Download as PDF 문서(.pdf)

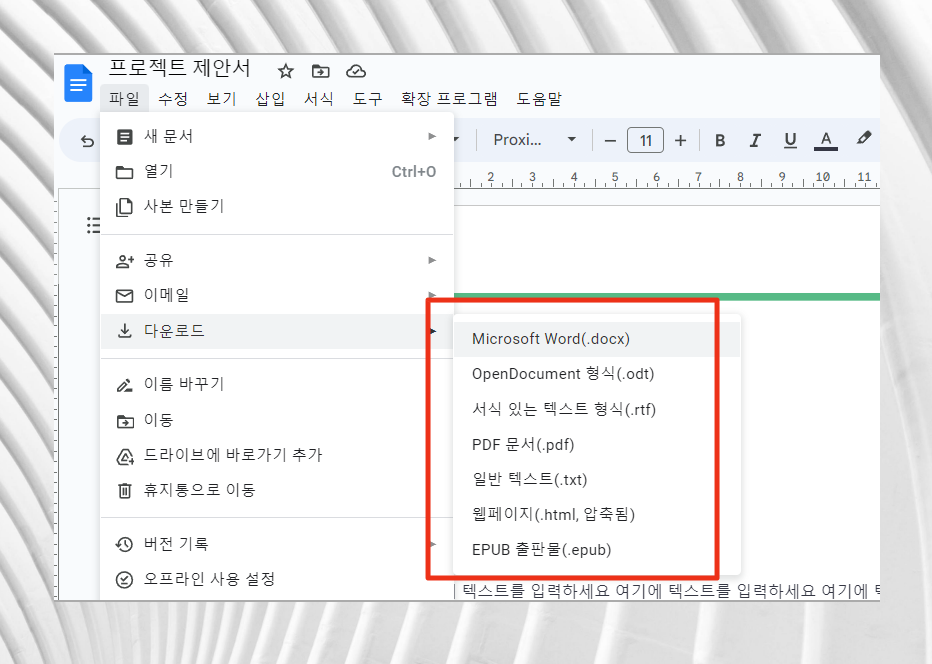tap(597, 445)
